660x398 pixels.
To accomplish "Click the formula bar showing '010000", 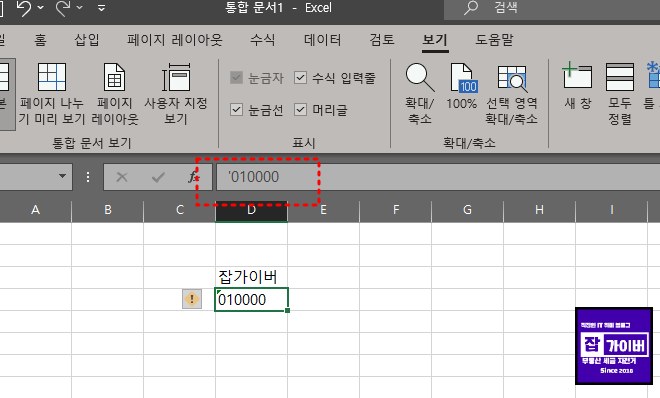I will tap(438, 177).
